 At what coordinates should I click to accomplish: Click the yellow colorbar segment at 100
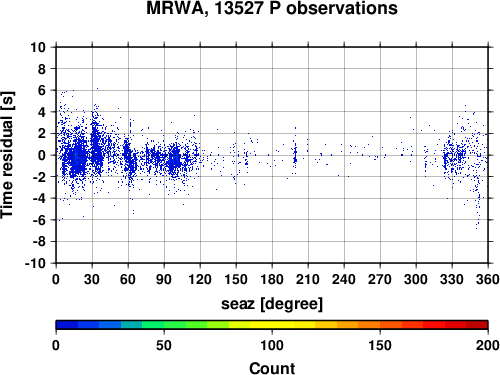tap(272, 325)
